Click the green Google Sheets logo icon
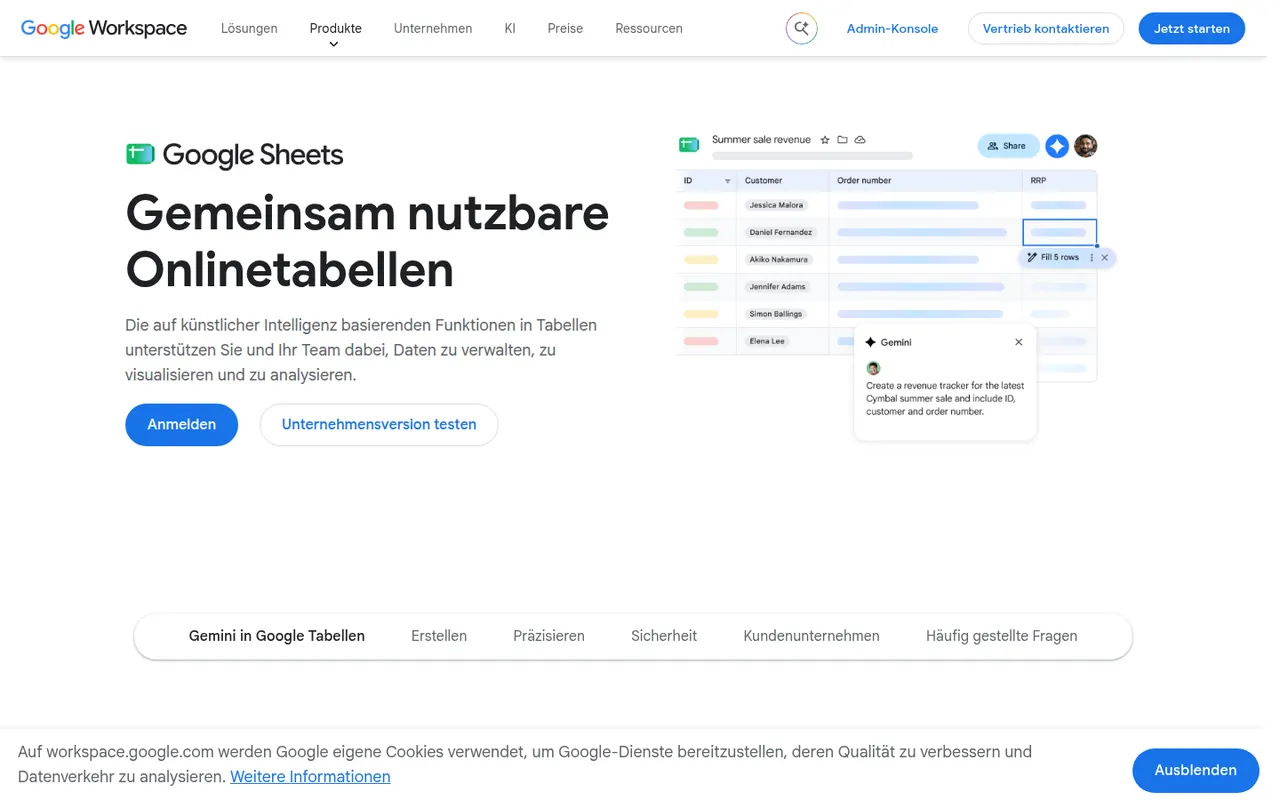The image size is (1280, 800). pyautogui.click(x=140, y=154)
